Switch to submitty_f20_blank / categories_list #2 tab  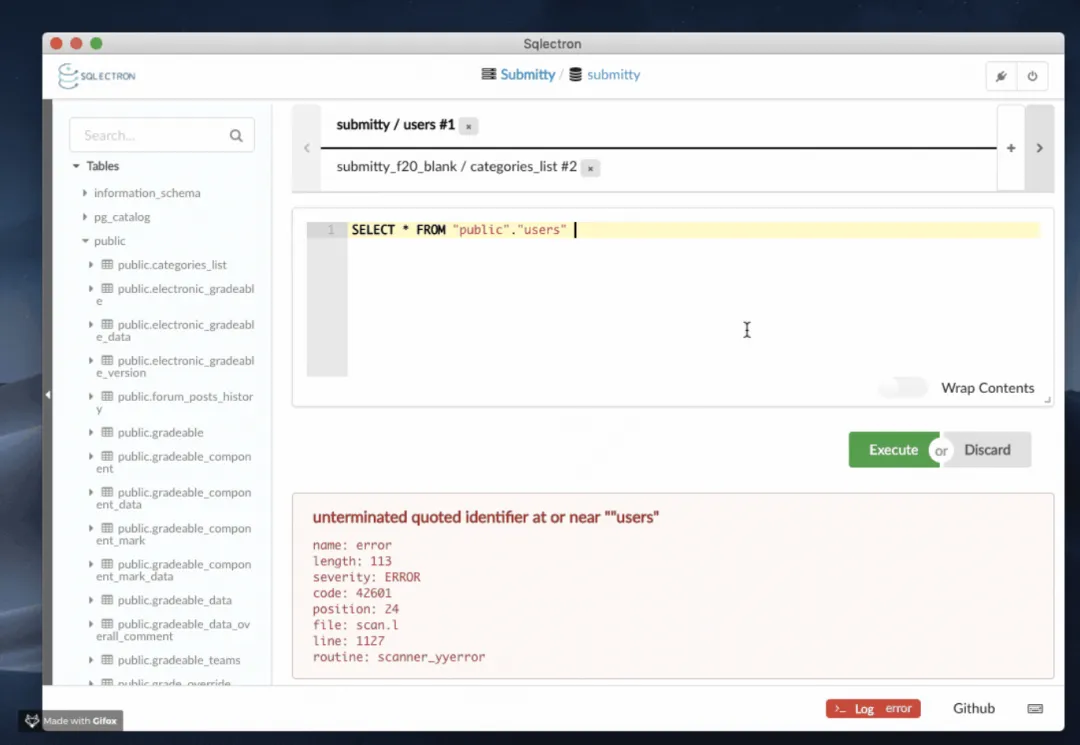(x=456, y=167)
